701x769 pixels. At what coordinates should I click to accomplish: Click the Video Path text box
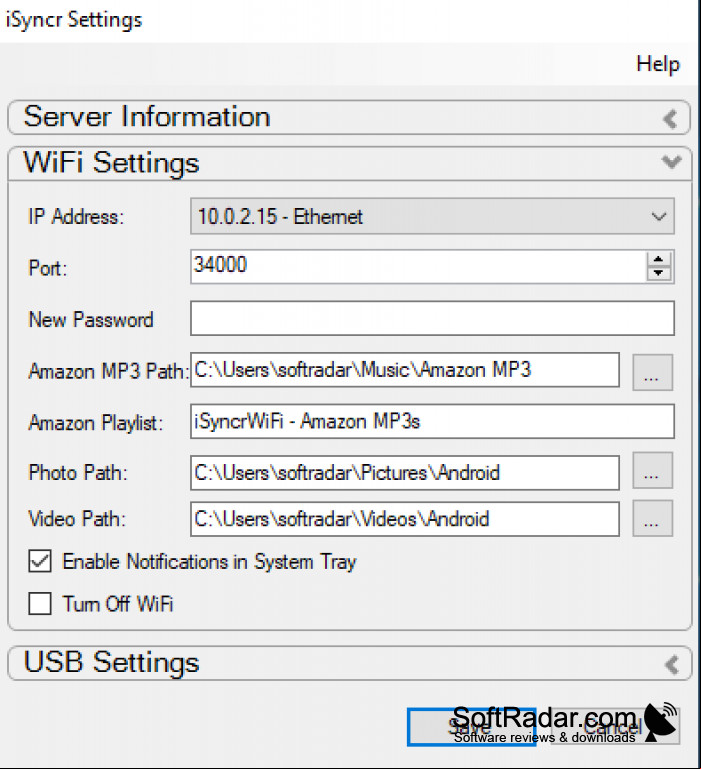pyautogui.click(x=405, y=519)
